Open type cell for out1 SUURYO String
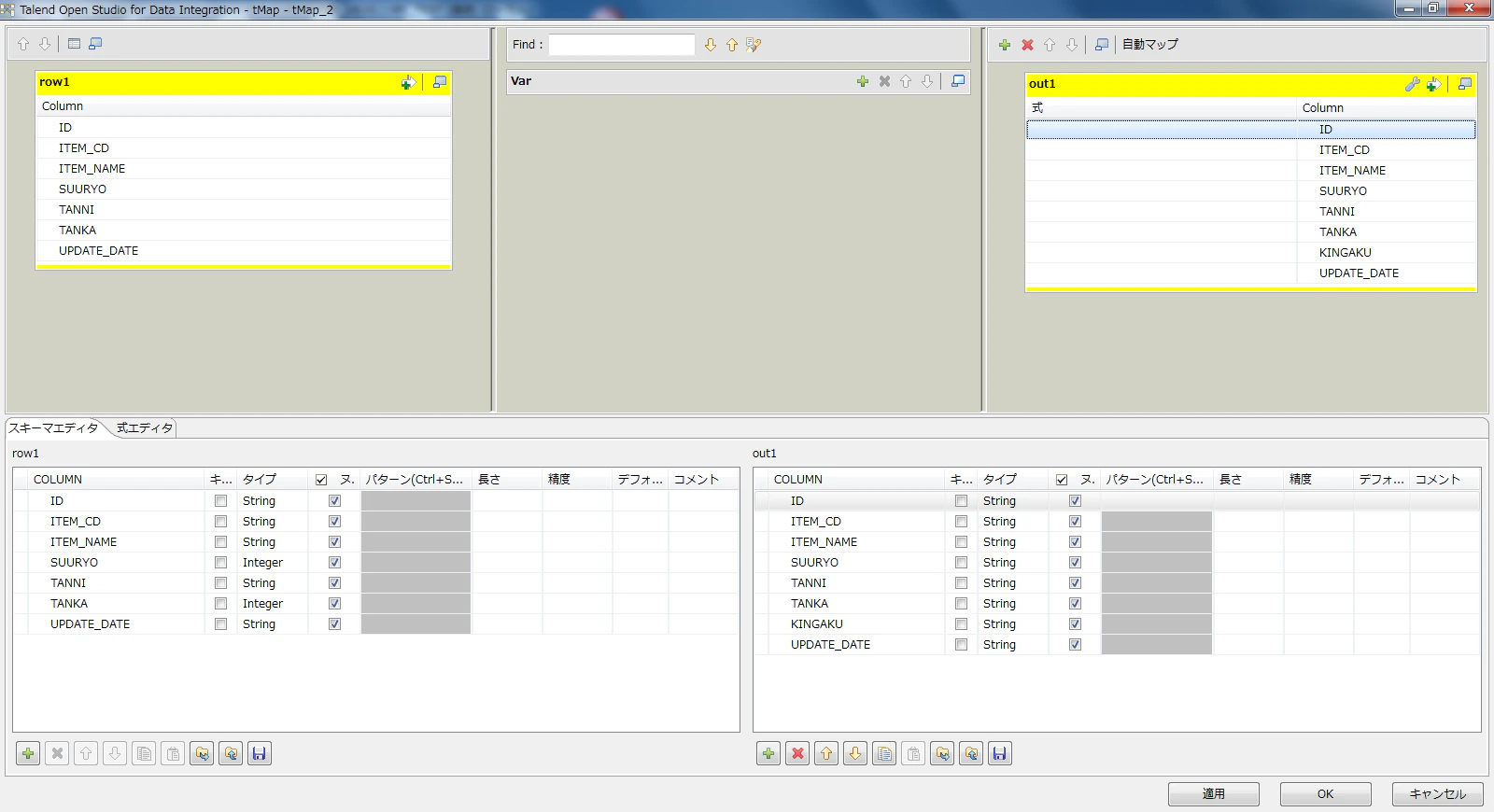Image resolution: width=1494 pixels, height=812 pixels. tap(1012, 563)
